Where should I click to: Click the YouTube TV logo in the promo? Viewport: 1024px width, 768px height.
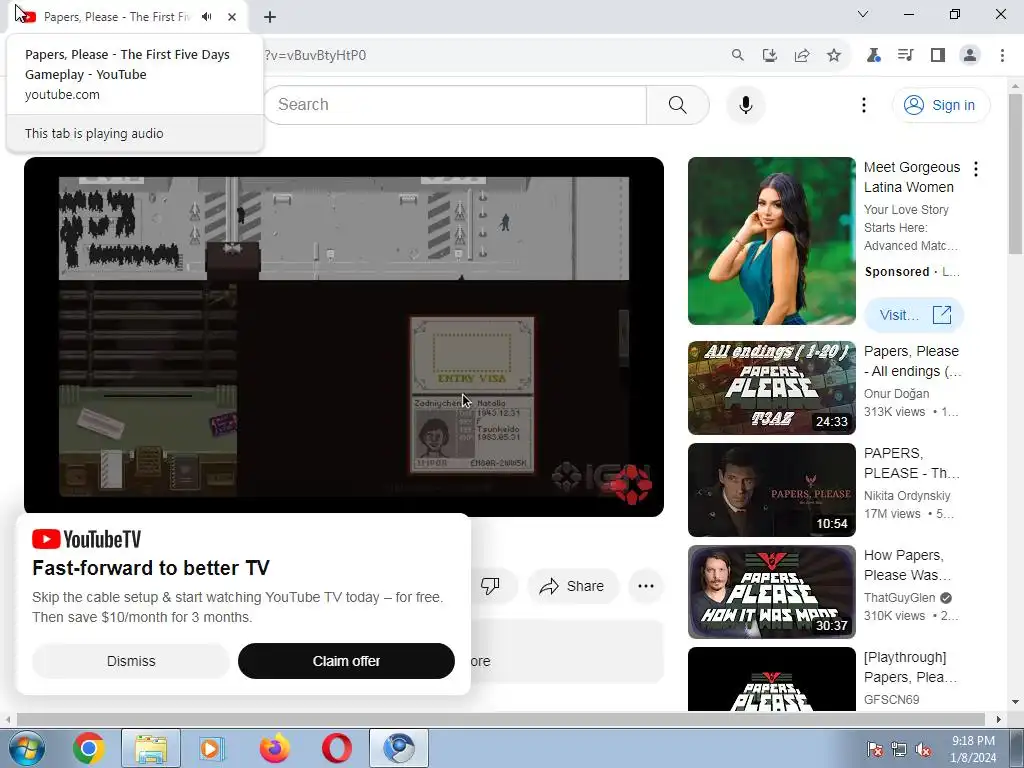click(x=86, y=539)
